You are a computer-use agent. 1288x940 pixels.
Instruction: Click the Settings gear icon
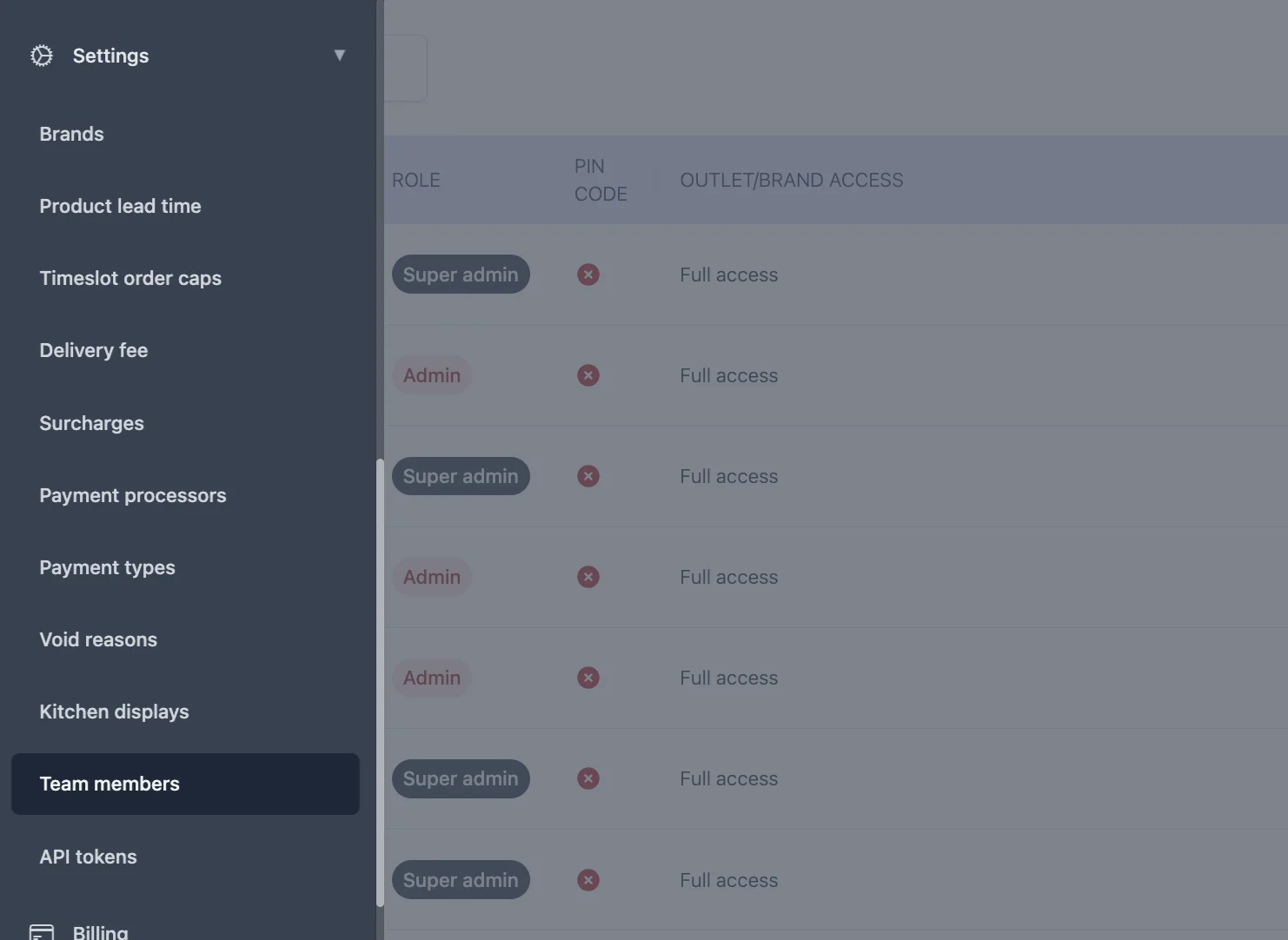coord(42,56)
